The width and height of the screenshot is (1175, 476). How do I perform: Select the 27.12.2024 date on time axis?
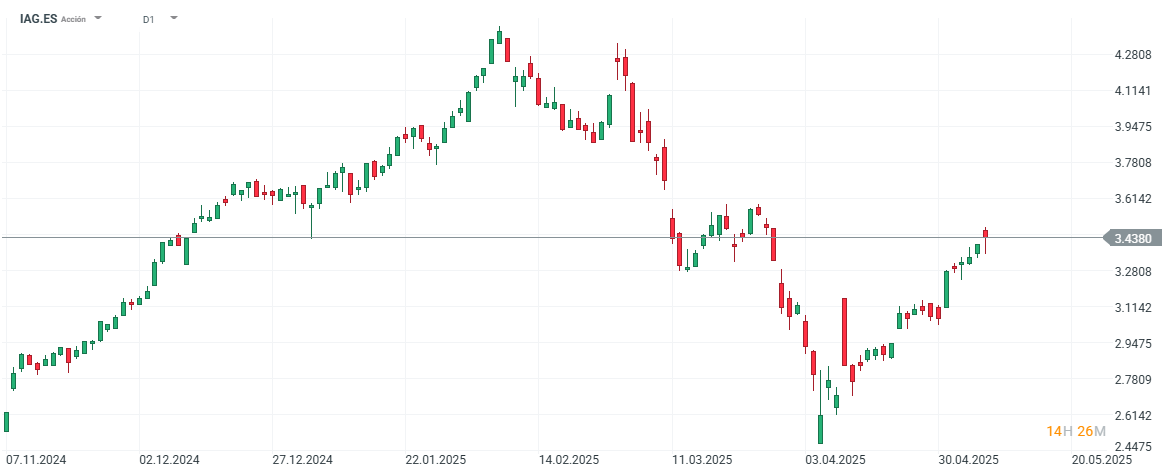[302, 460]
